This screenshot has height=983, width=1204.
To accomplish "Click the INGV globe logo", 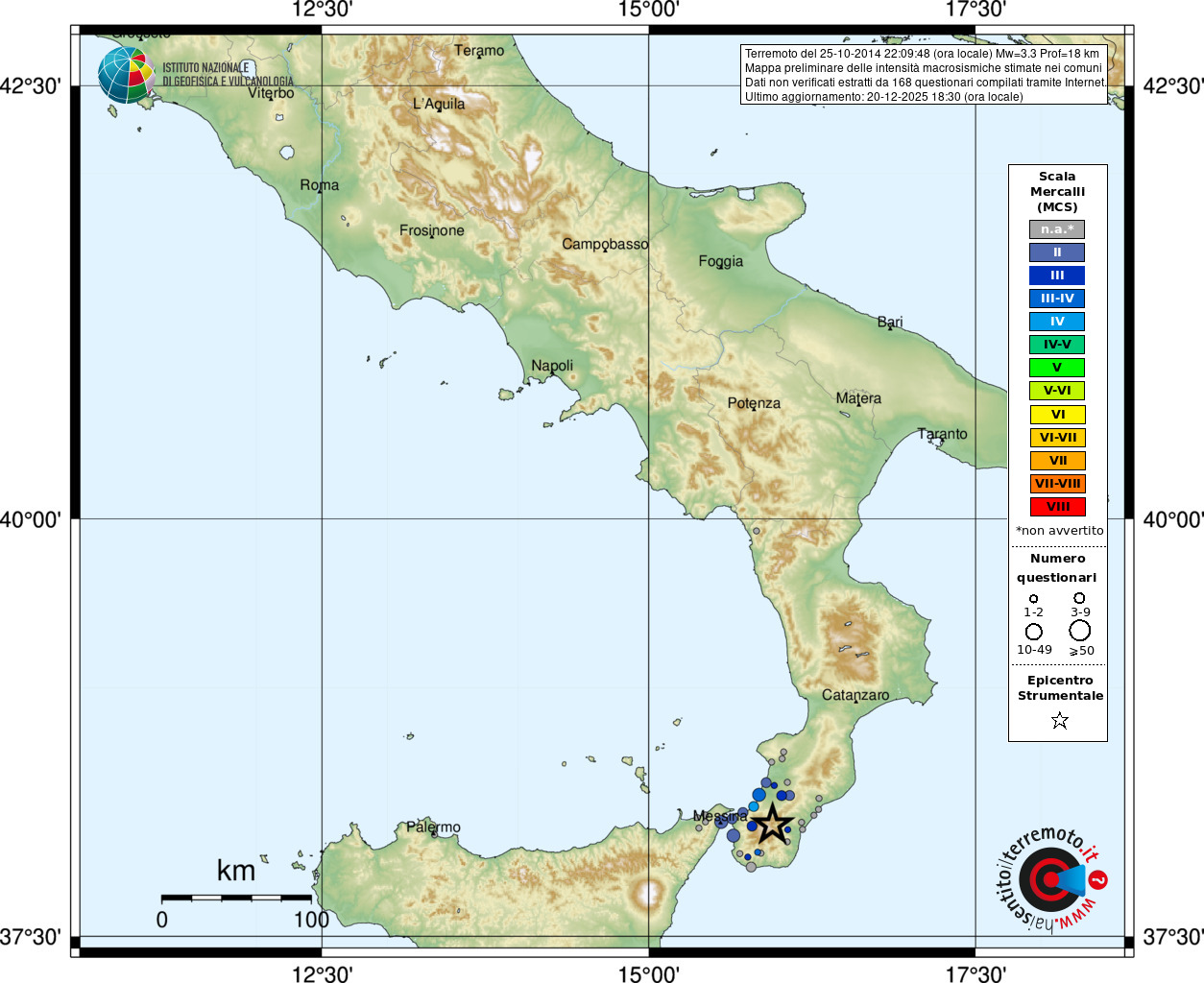I will coord(126,75).
